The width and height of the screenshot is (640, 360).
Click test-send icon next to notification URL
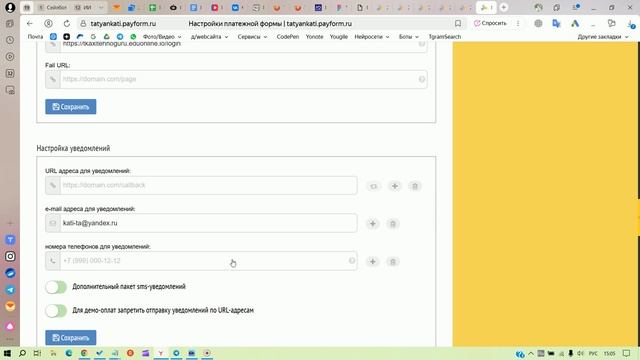tap(373, 186)
